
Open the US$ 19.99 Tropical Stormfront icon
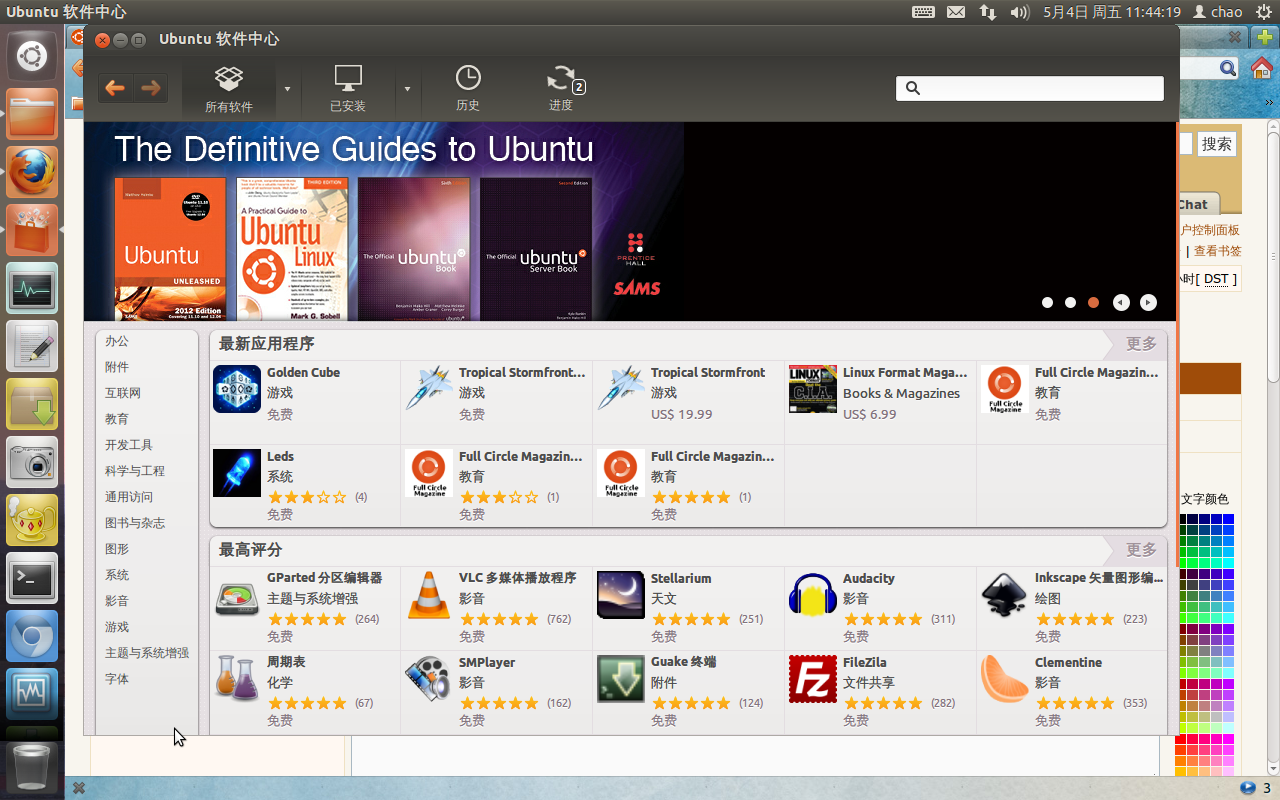pos(621,389)
